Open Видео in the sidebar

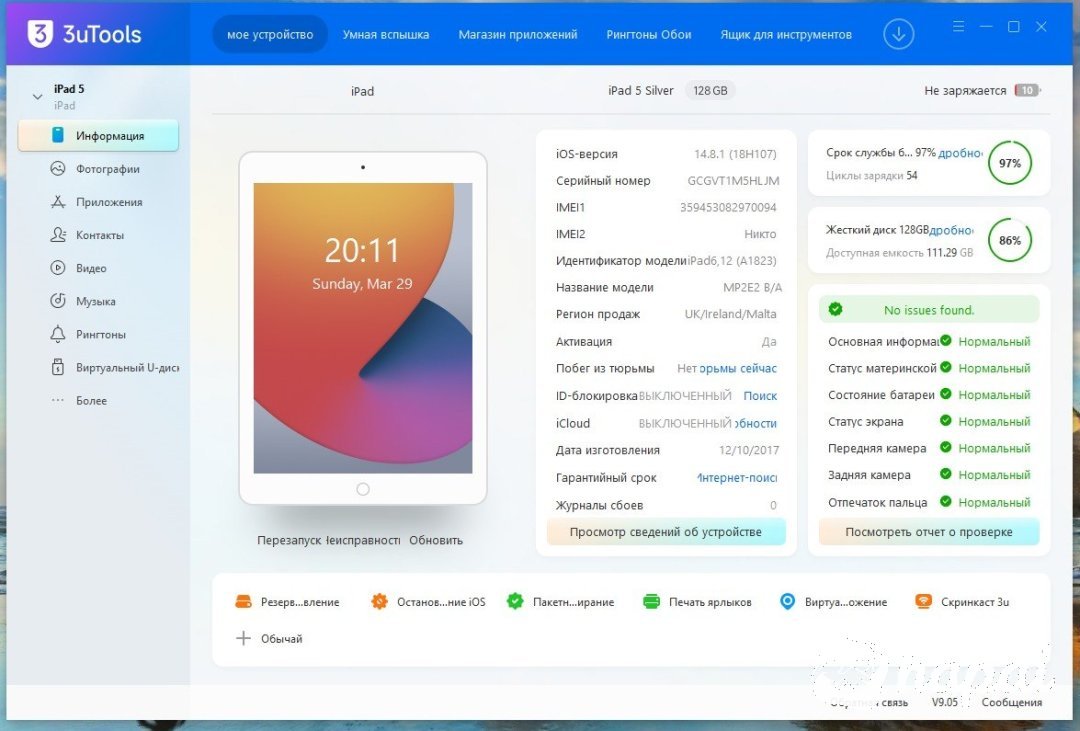79,268
